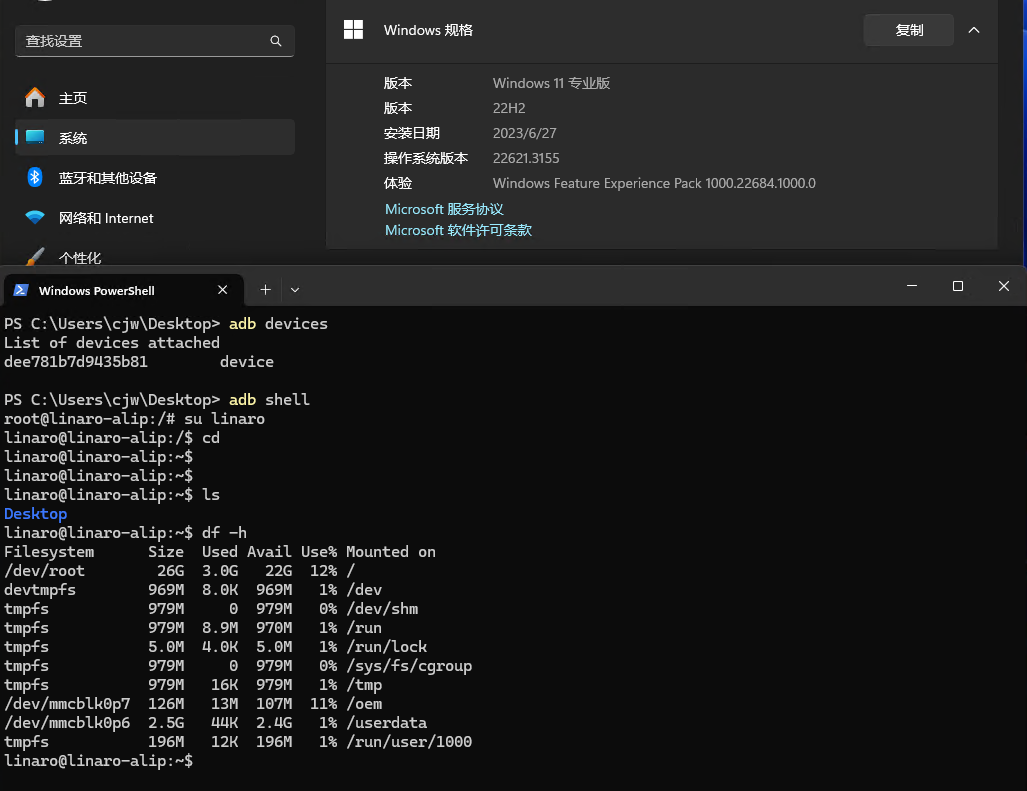This screenshot has width=1027, height=791.
Task: Add a new terminal tab with plus
Action: click(265, 289)
